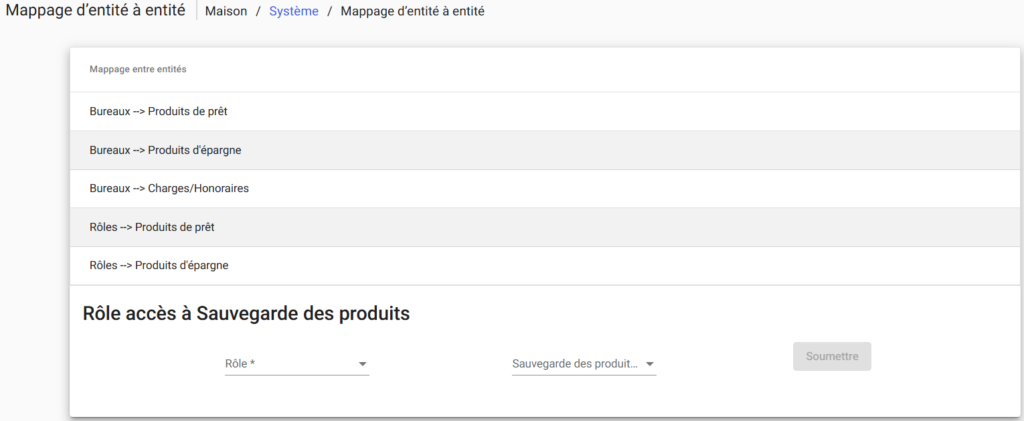Viewport: 1024px width, 421px height.
Task: Click the slash separator after Maison
Action: click(258, 11)
